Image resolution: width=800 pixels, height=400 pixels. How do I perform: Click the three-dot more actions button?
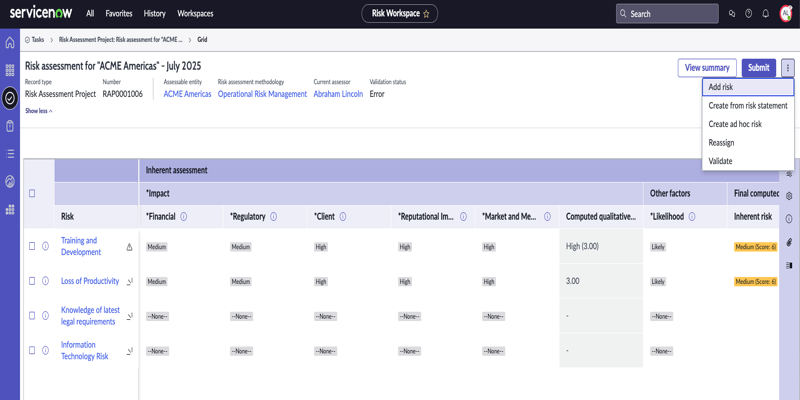click(788, 67)
